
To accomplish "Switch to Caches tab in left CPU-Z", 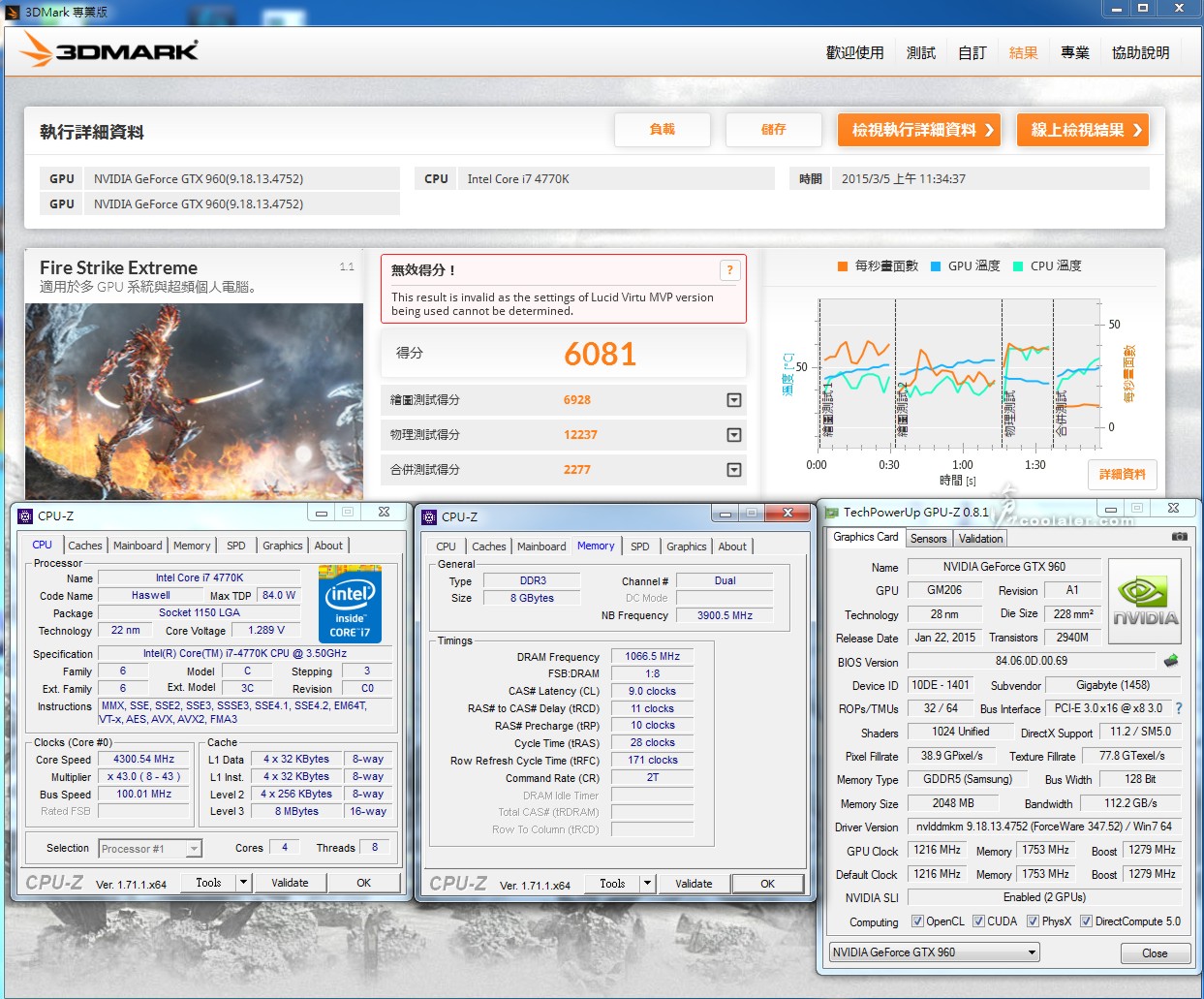I will pos(85,546).
